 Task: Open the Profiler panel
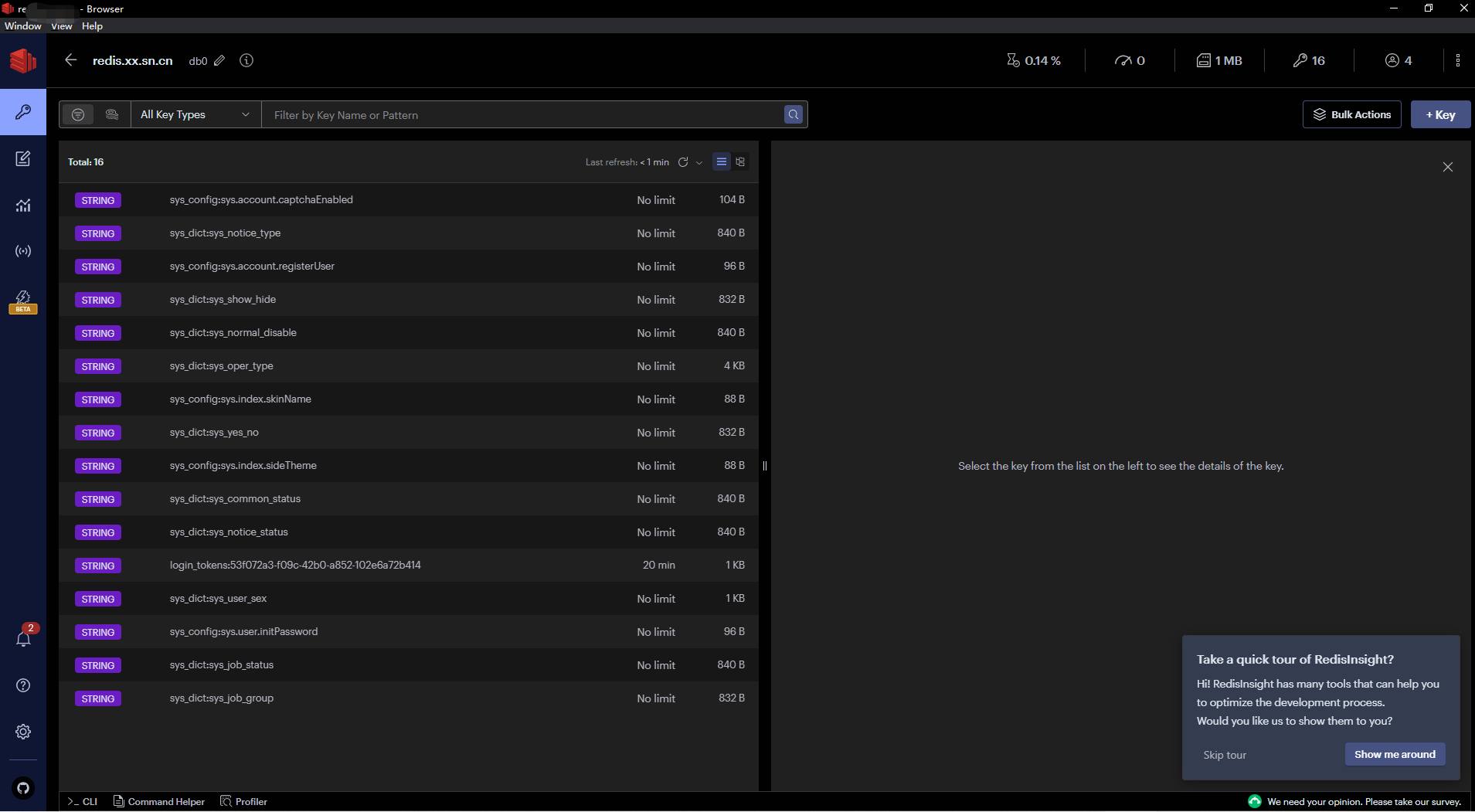(x=243, y=801)
